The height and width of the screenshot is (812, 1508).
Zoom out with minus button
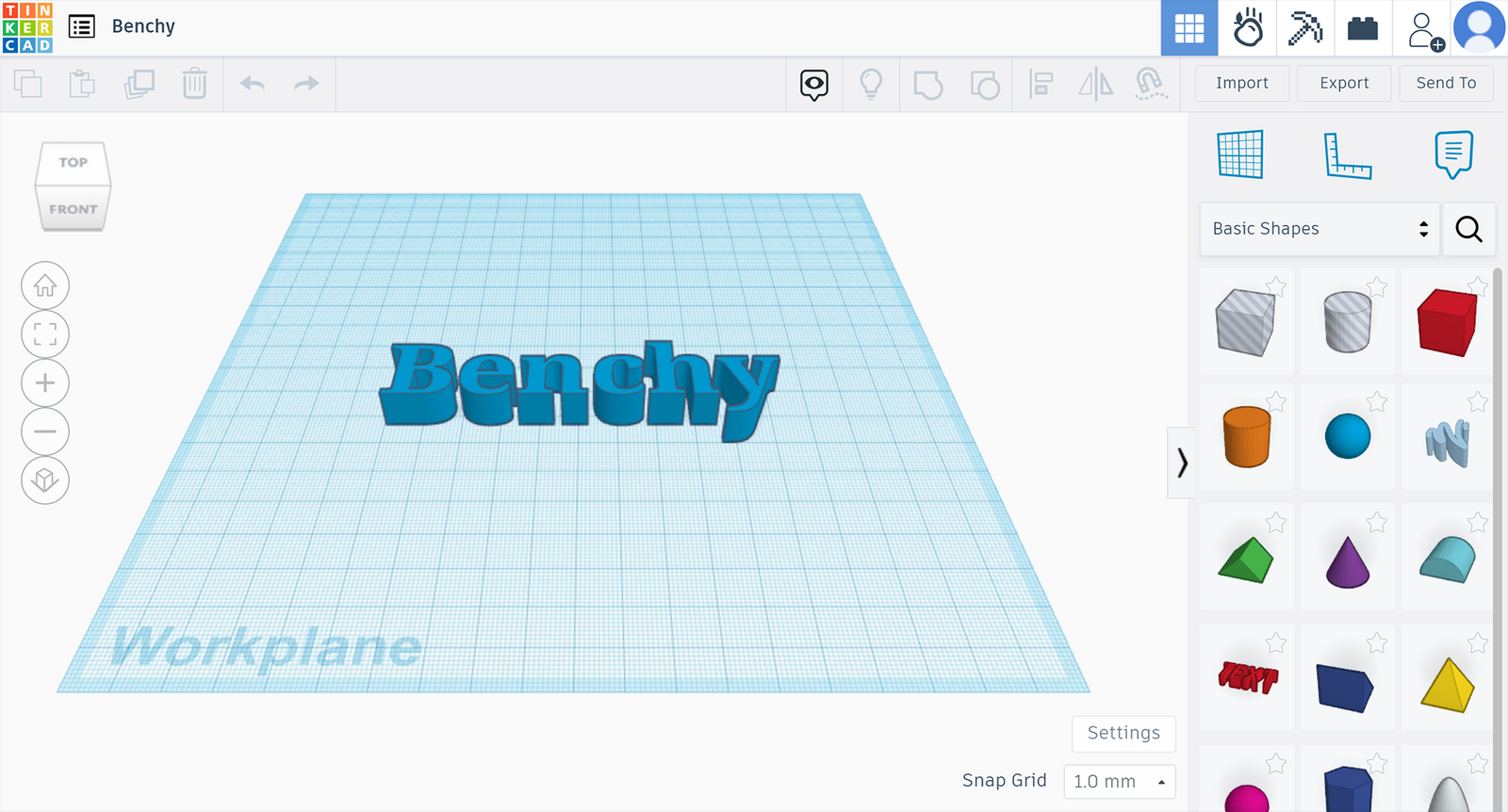tap(45, 432)
